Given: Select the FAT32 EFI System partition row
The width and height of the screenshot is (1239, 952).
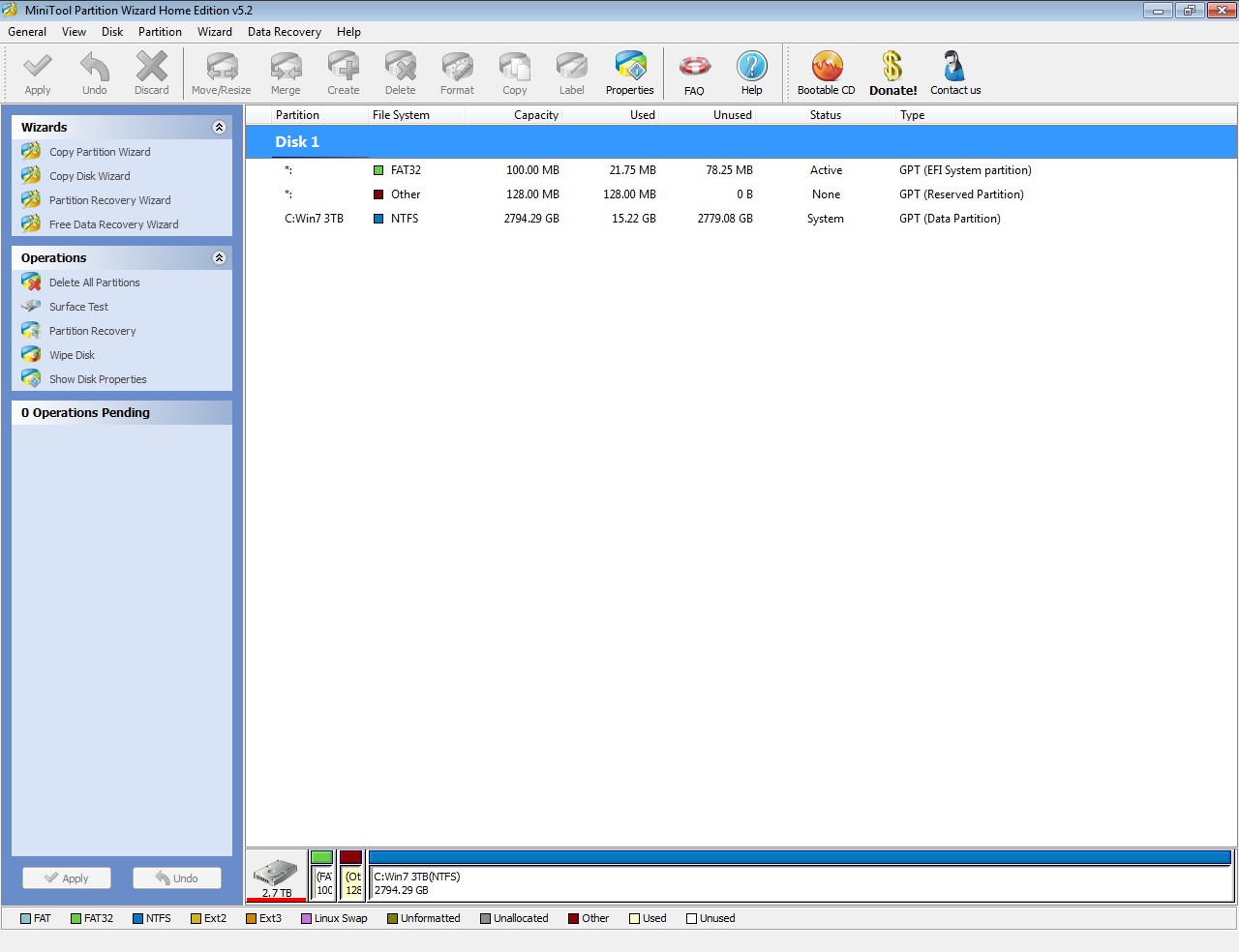Looking at the screenshot, I should click(741, 170).
